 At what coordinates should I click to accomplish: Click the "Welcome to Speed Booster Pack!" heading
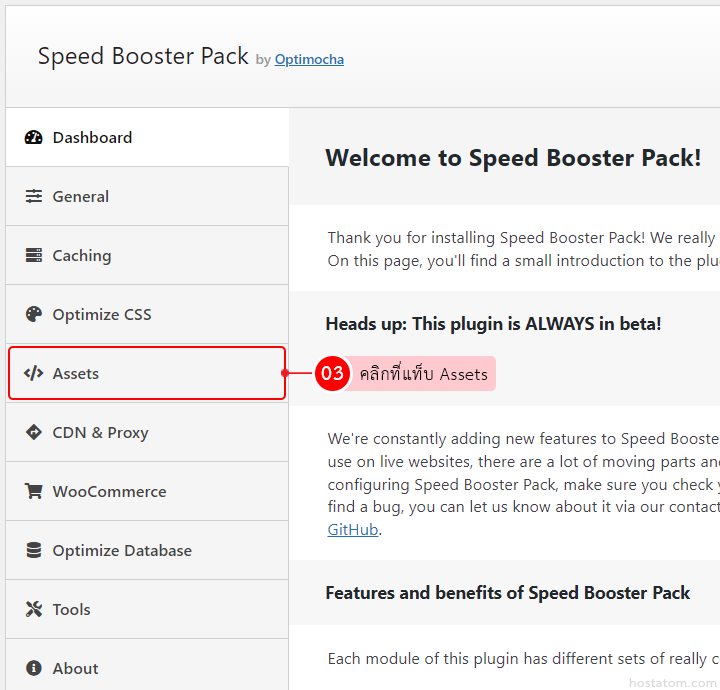point(513,158)
